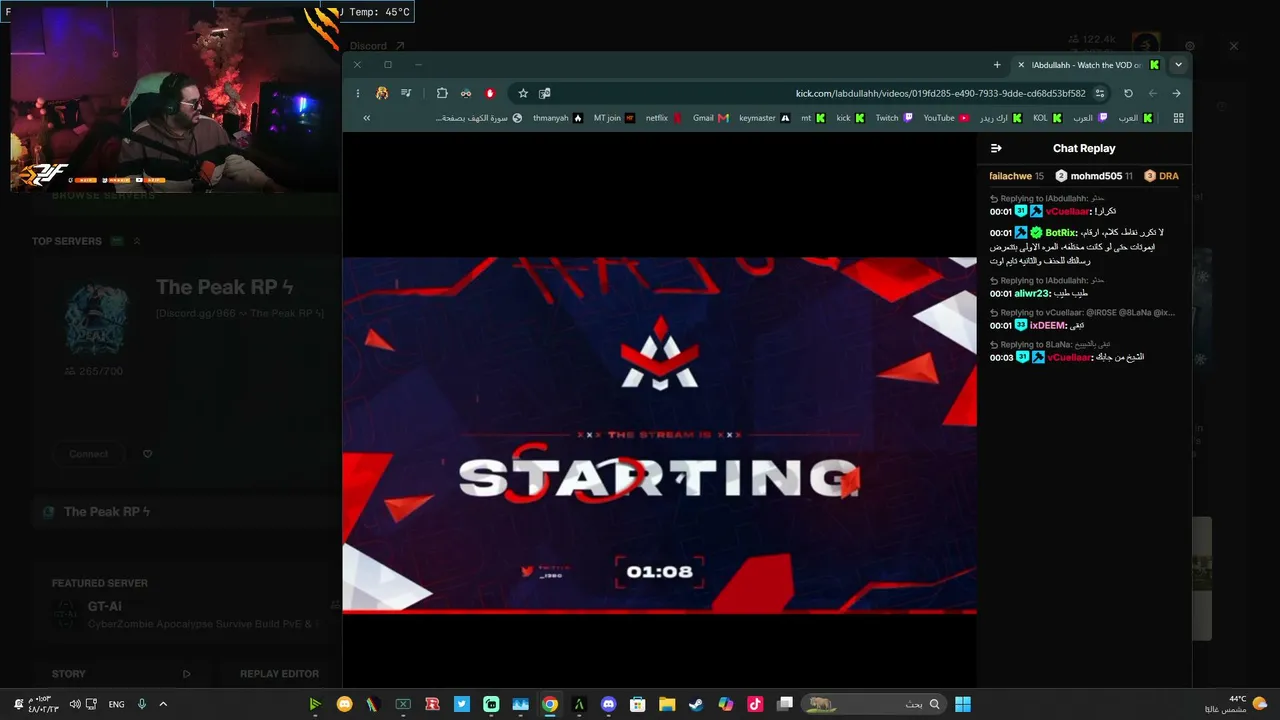Screen dimensions: 1280x720
Task: Open the YouTube bookmark
Action: point(946,118)
